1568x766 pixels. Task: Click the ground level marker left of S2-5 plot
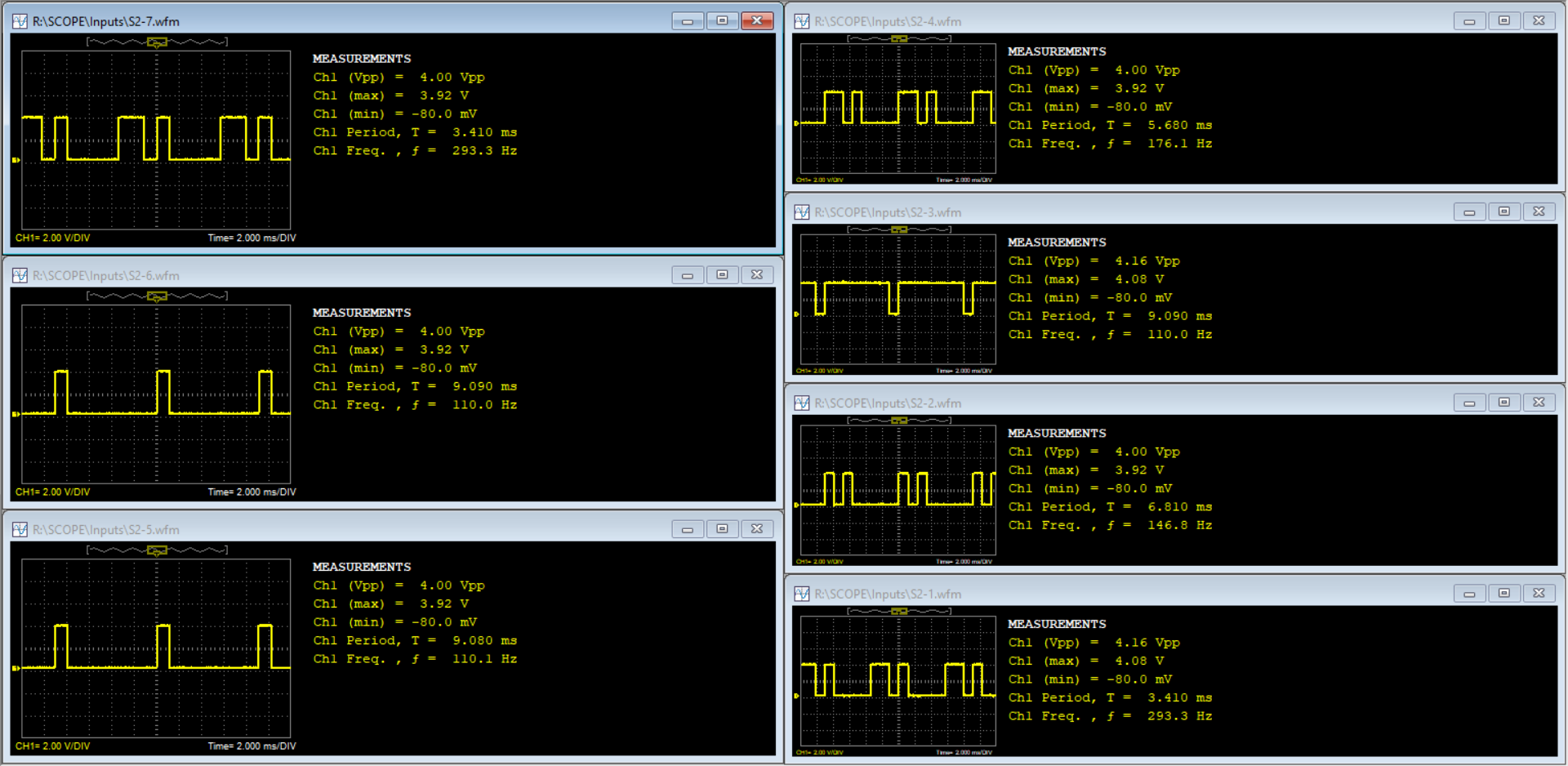point(16,668)
